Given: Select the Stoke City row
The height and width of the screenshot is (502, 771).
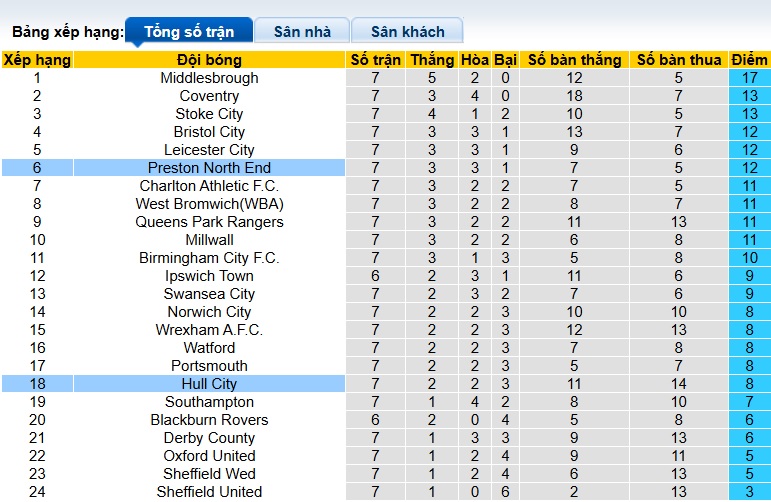Looking at the screenshot, I should 209,114.
